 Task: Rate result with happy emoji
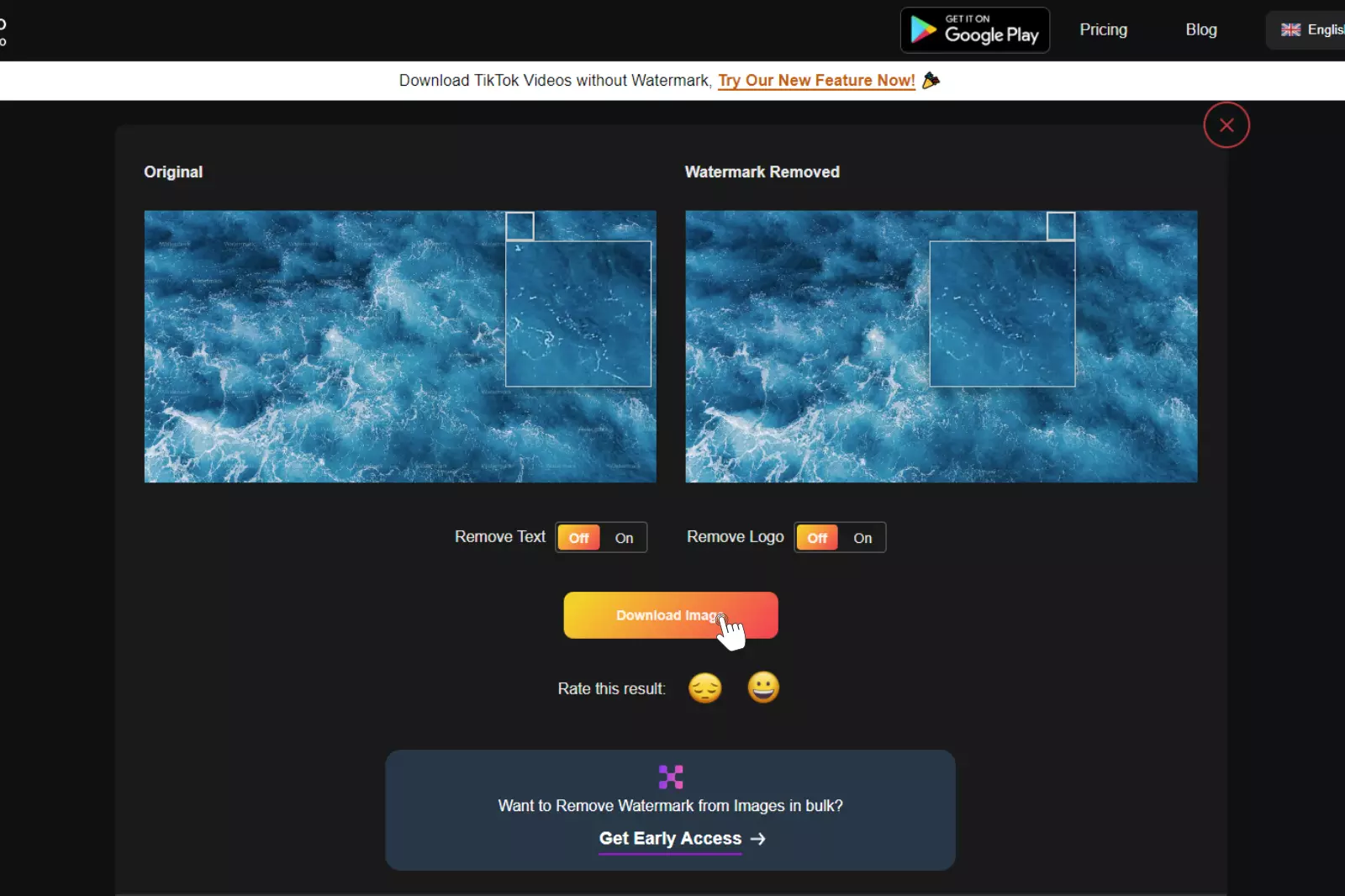coord(763,688)
